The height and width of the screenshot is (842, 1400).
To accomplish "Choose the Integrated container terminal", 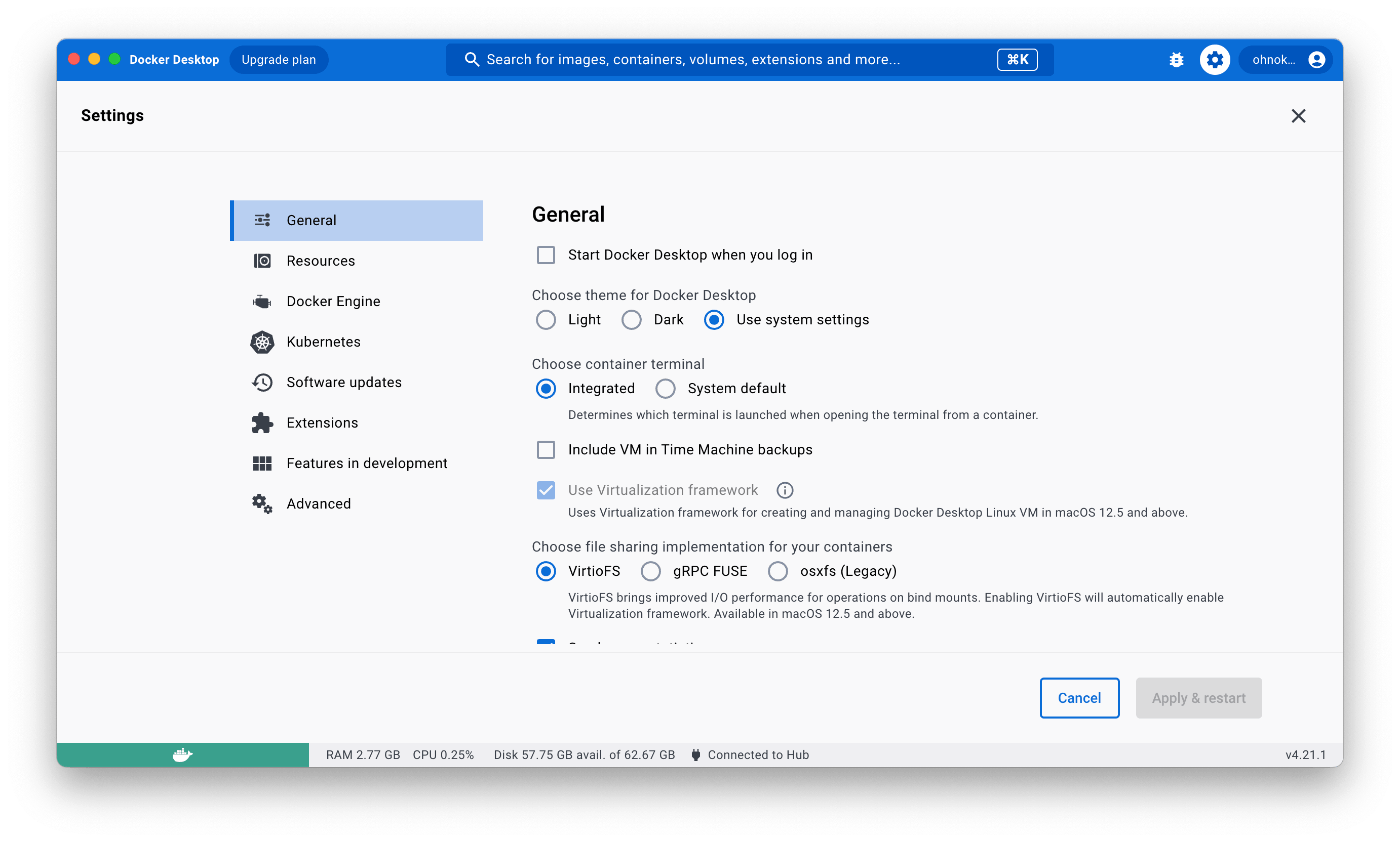I will point(546,388).
